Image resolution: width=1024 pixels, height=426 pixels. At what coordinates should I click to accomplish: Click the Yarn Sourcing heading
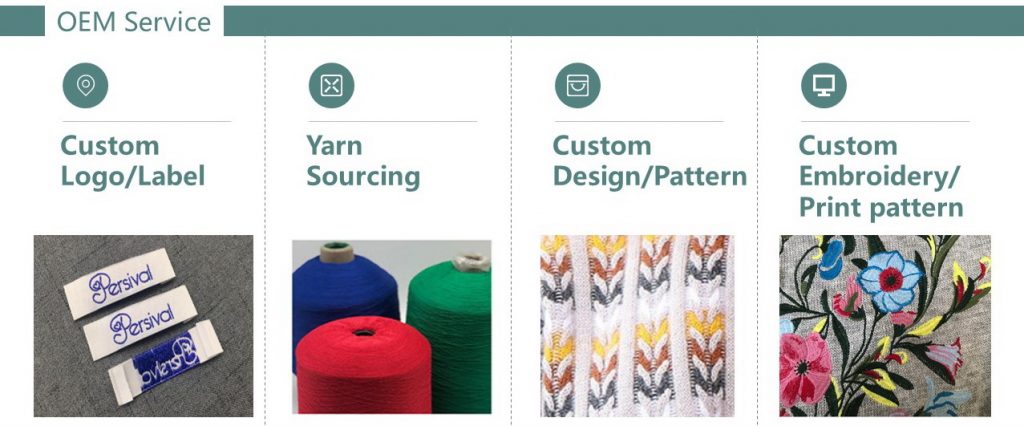(363, 161)
